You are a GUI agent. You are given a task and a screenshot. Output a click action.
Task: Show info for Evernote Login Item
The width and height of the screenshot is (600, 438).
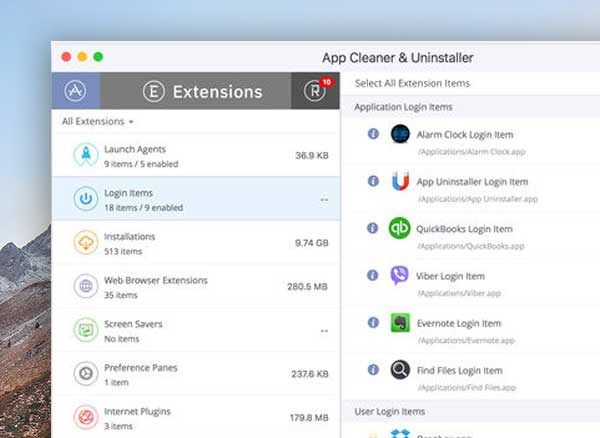[x=373, y=322]
